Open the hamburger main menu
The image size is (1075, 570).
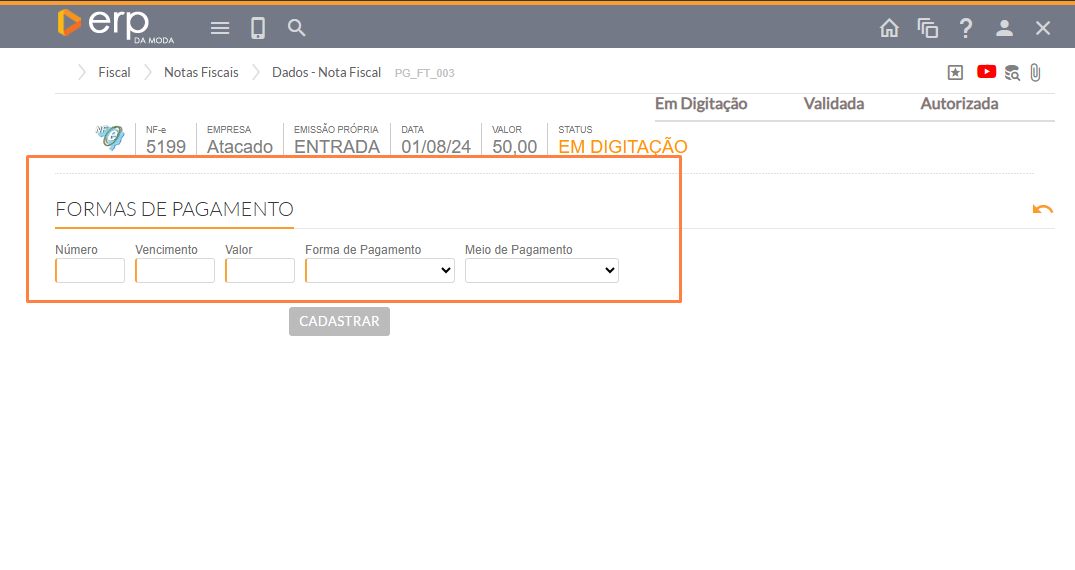[220, 28]
